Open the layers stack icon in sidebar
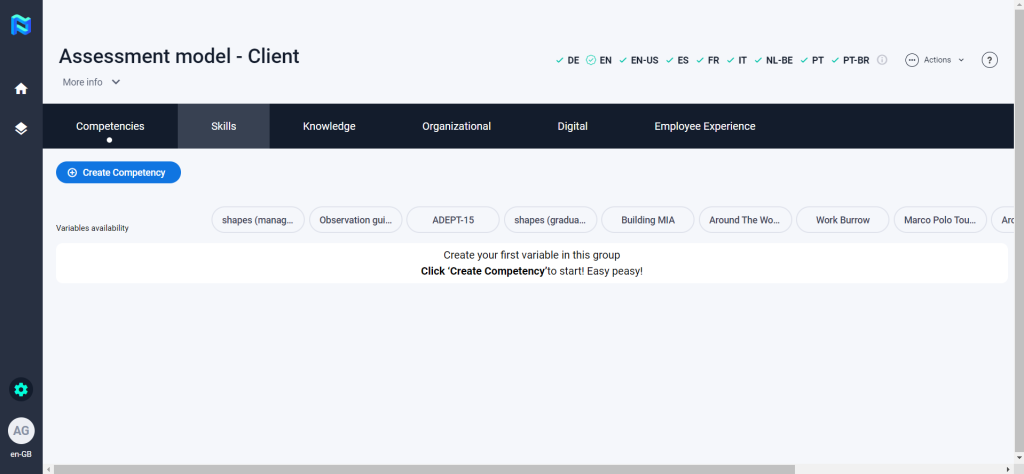Screen dimensions: 1024x474 (21, 129)
